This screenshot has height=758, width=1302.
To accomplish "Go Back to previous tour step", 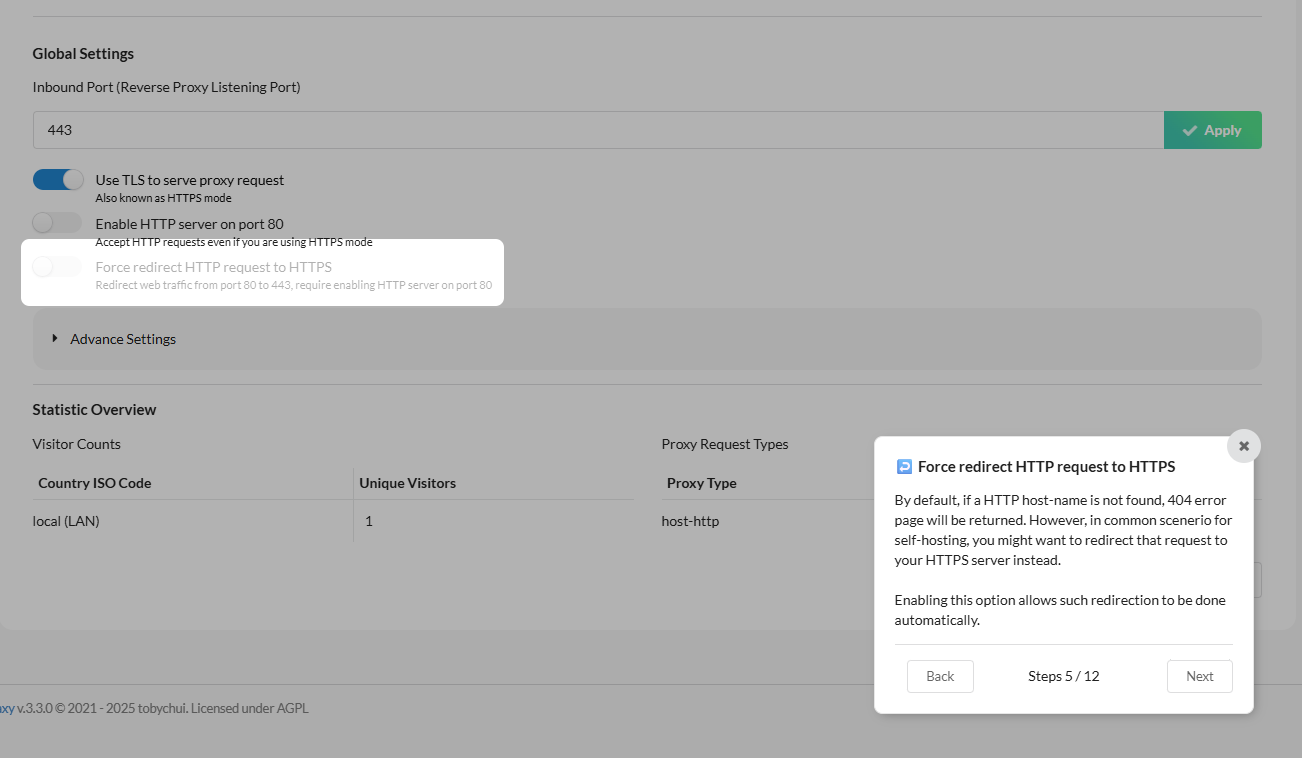I will click(x=940, y=676).
